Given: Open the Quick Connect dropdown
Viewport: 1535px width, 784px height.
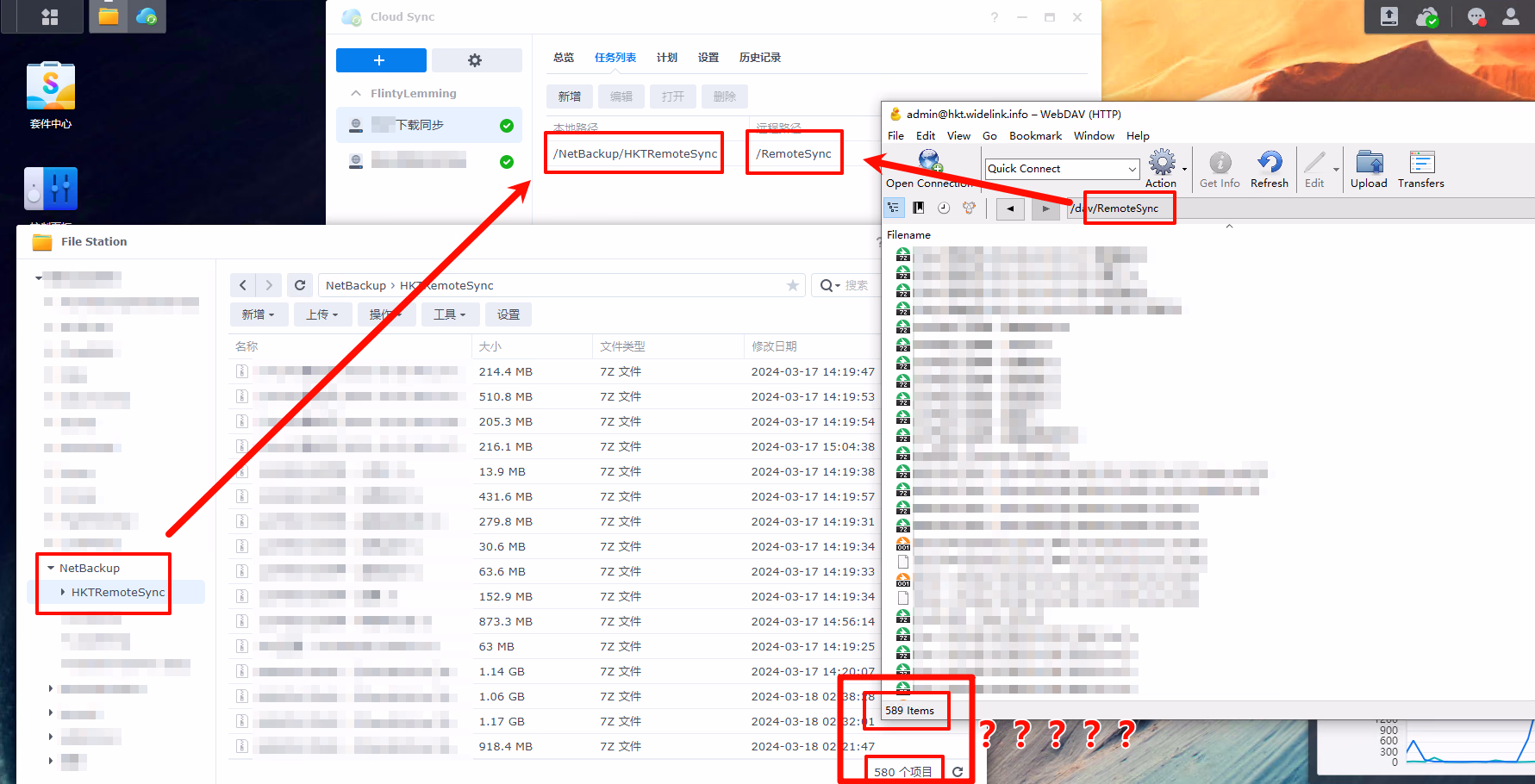Looking at the screenshot, I should 1132,169.
